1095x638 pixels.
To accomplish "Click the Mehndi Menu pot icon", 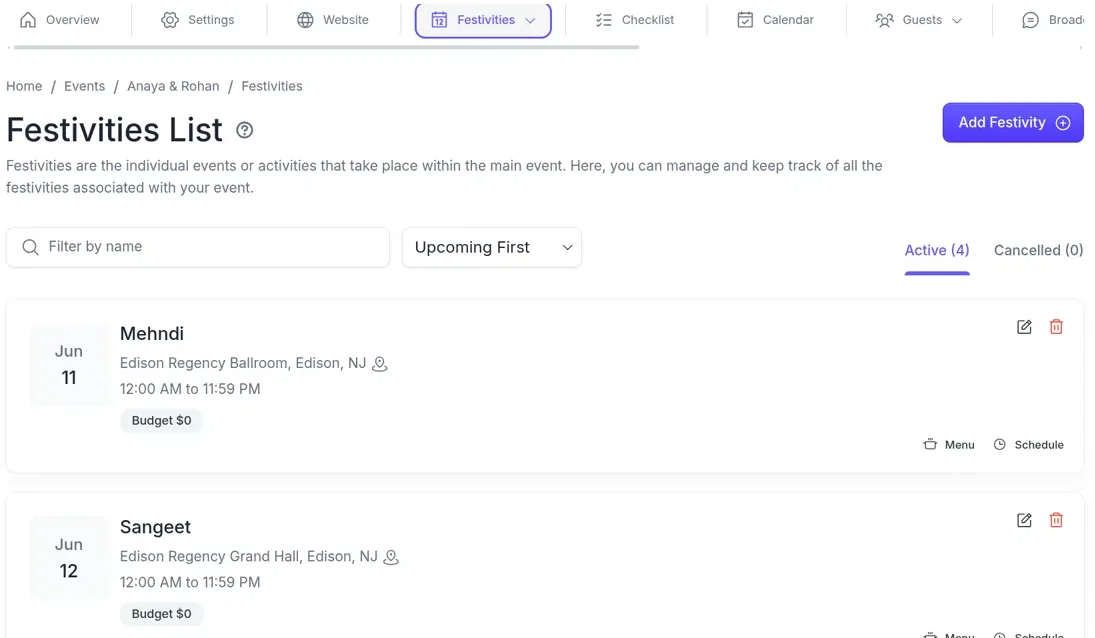I will click(929, 445).
